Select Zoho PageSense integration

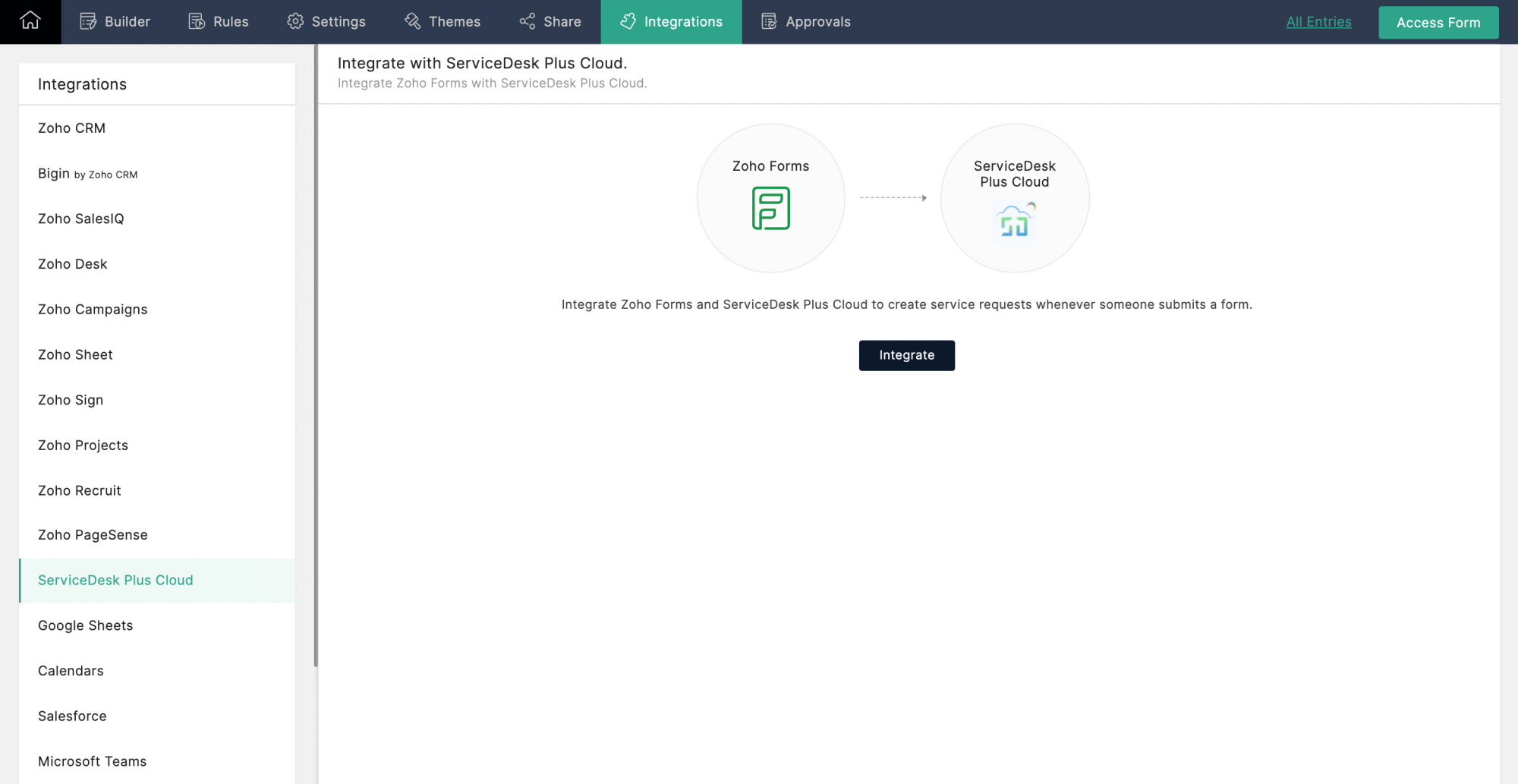(x=157, y=535)
